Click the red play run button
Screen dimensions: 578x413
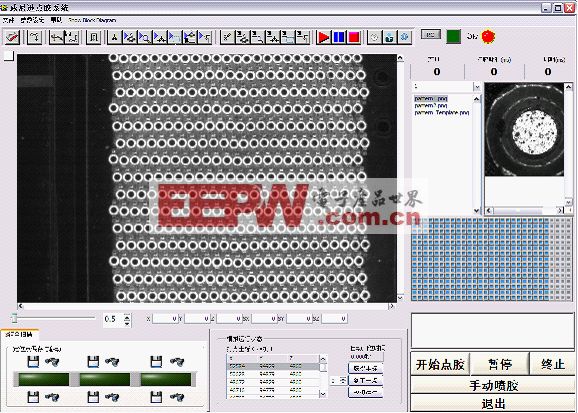tap(323, 37)
